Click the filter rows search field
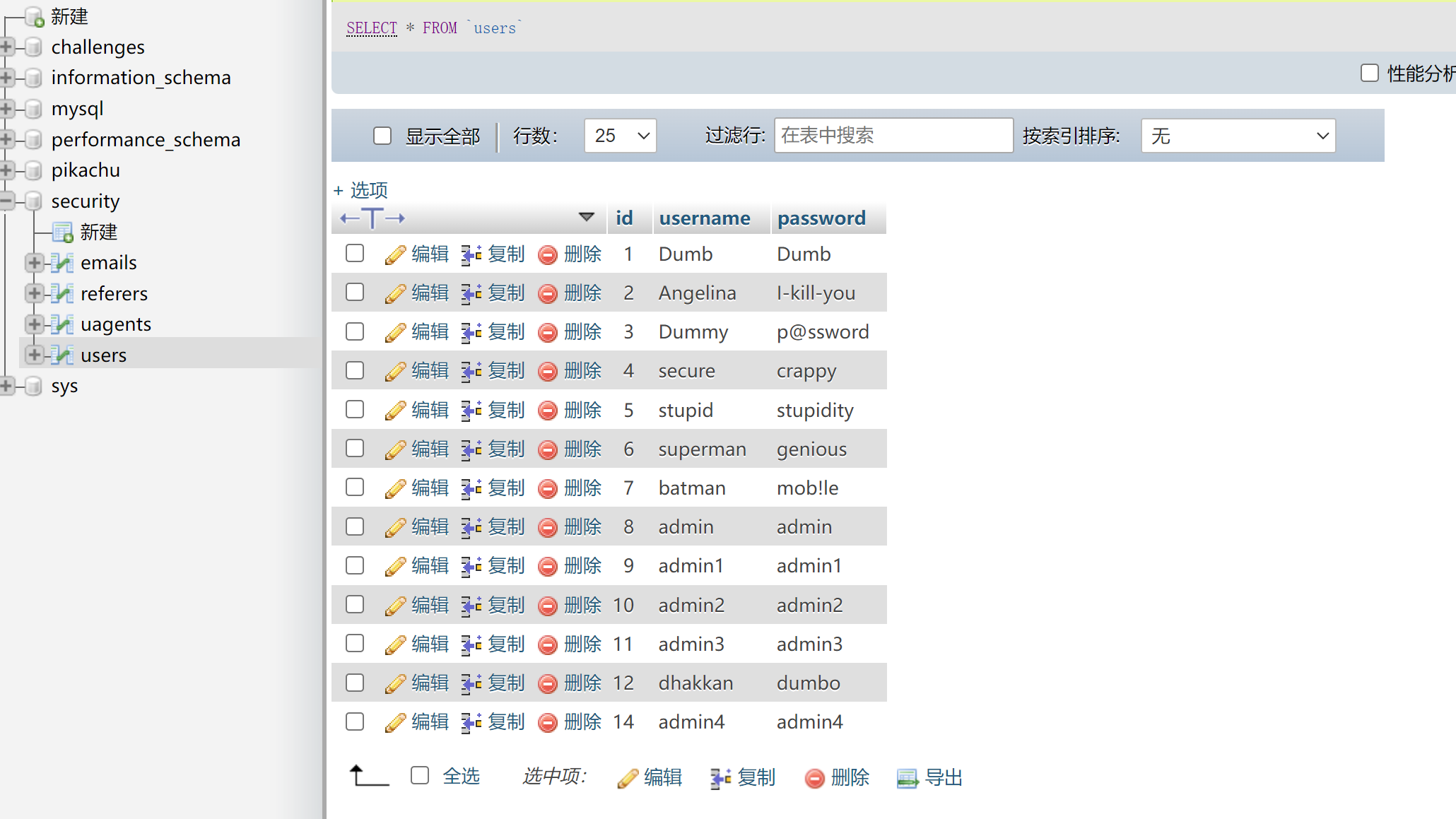The width and height of the screenshot is (1456, 819). coord(893,136)
